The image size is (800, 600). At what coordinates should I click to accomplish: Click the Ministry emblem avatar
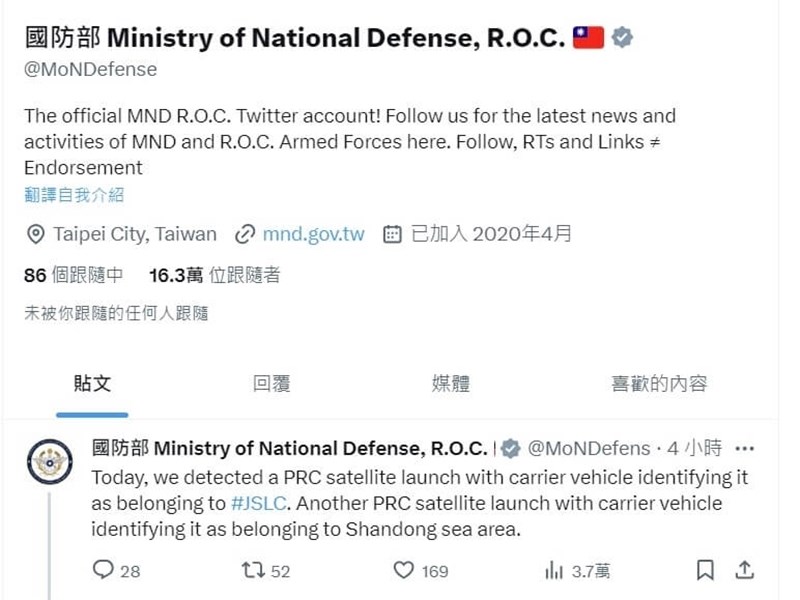(50, 462)
